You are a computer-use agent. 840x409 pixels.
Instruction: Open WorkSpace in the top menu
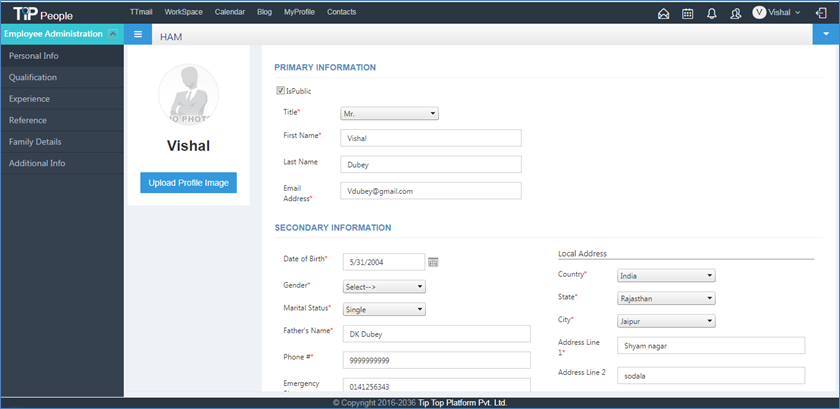(x=184, y=12)
